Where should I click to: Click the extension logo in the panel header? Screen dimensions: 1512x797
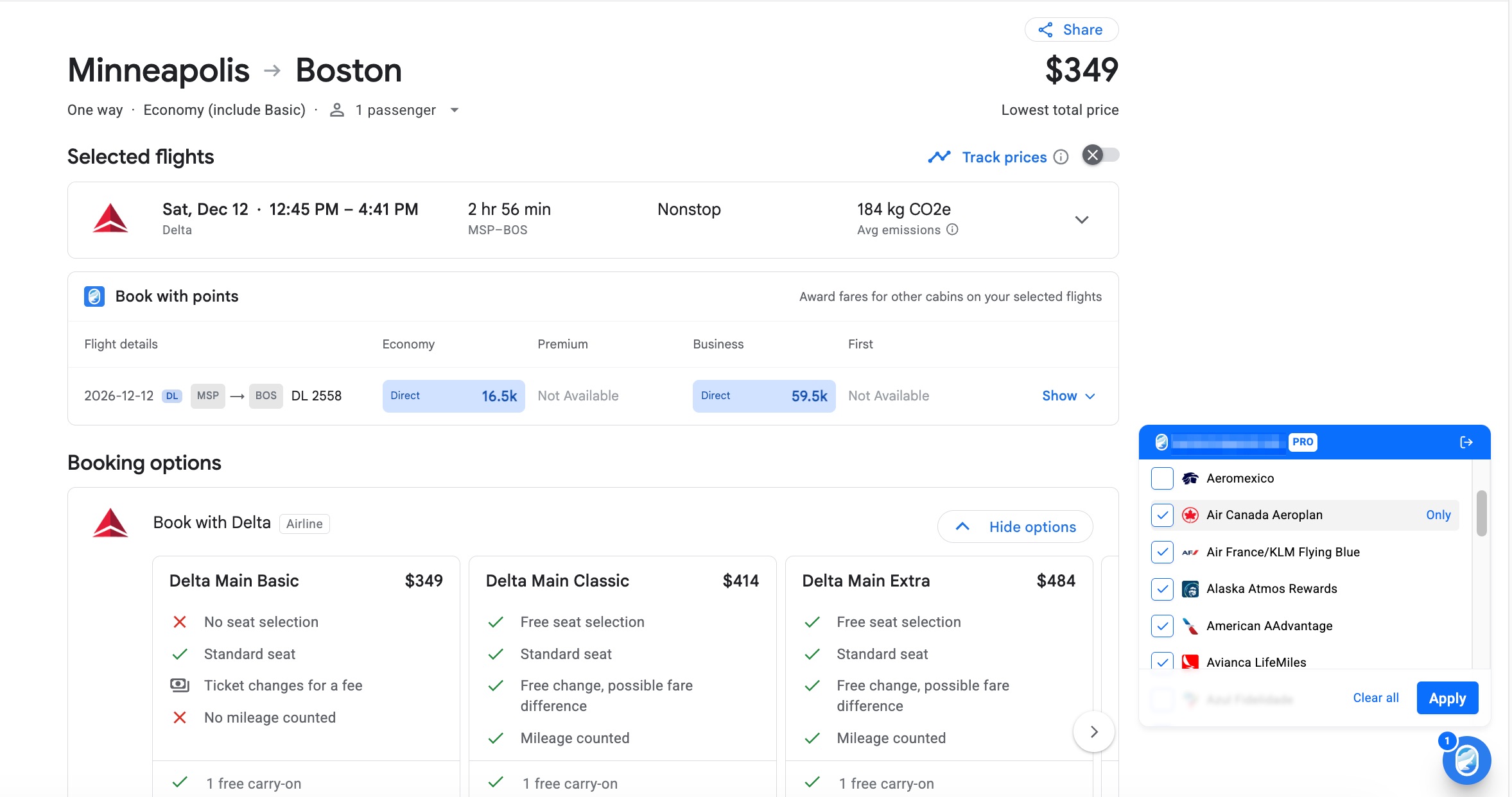tap(1161, 442)
